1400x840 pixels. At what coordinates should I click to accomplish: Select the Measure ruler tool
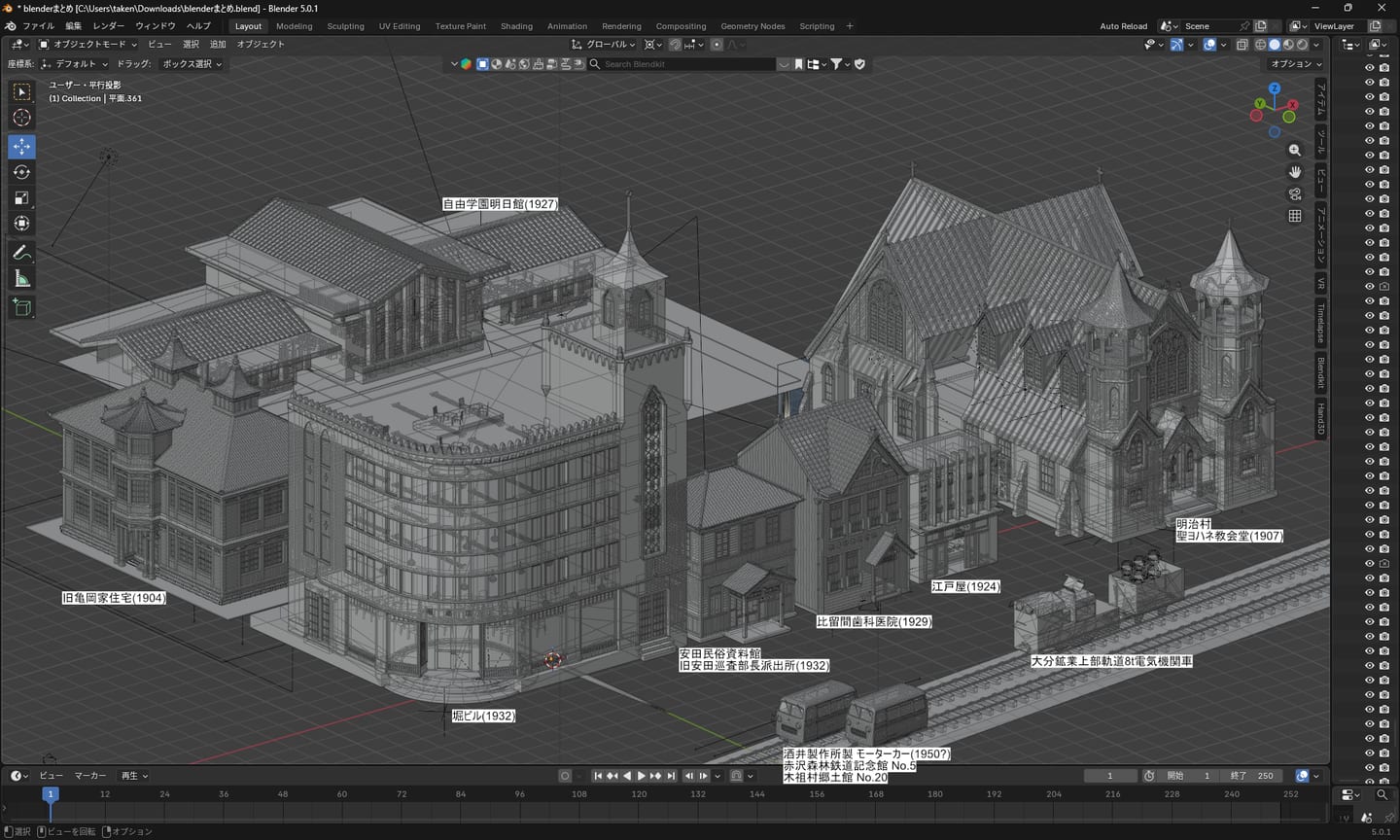[21, 279]
